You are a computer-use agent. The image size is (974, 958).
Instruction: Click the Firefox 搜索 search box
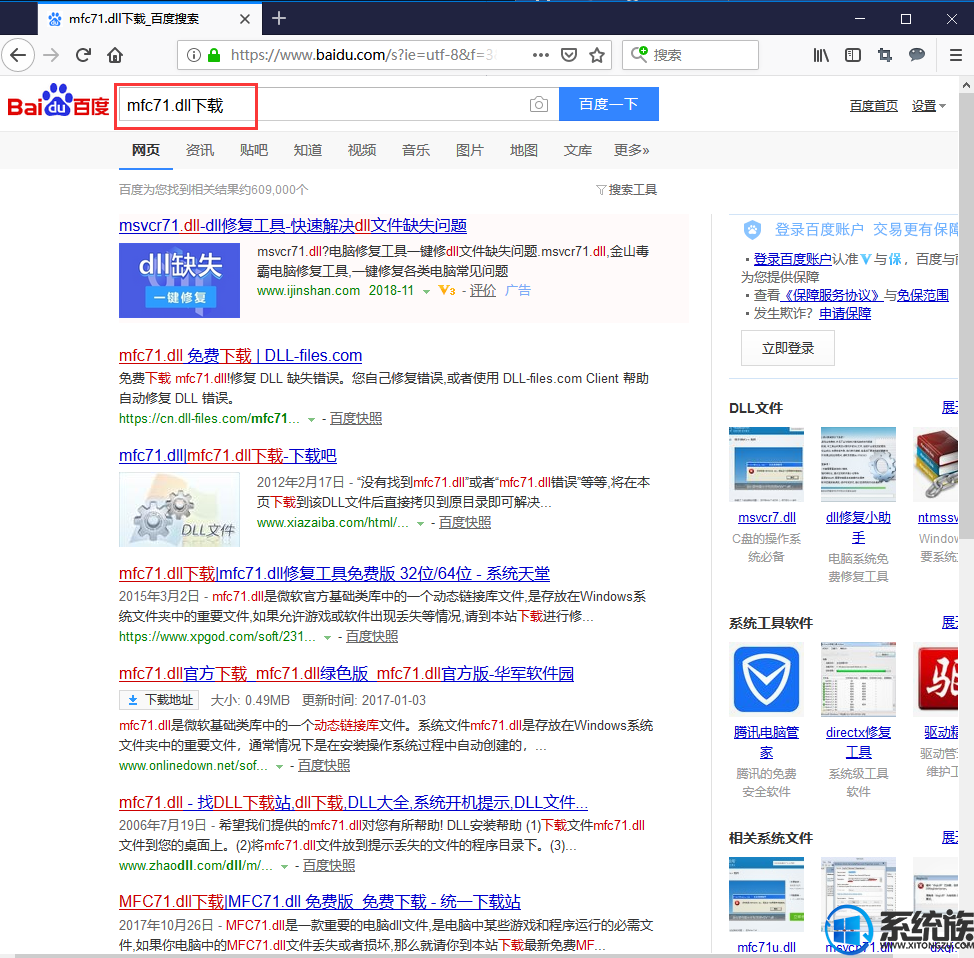coord(690,55)
